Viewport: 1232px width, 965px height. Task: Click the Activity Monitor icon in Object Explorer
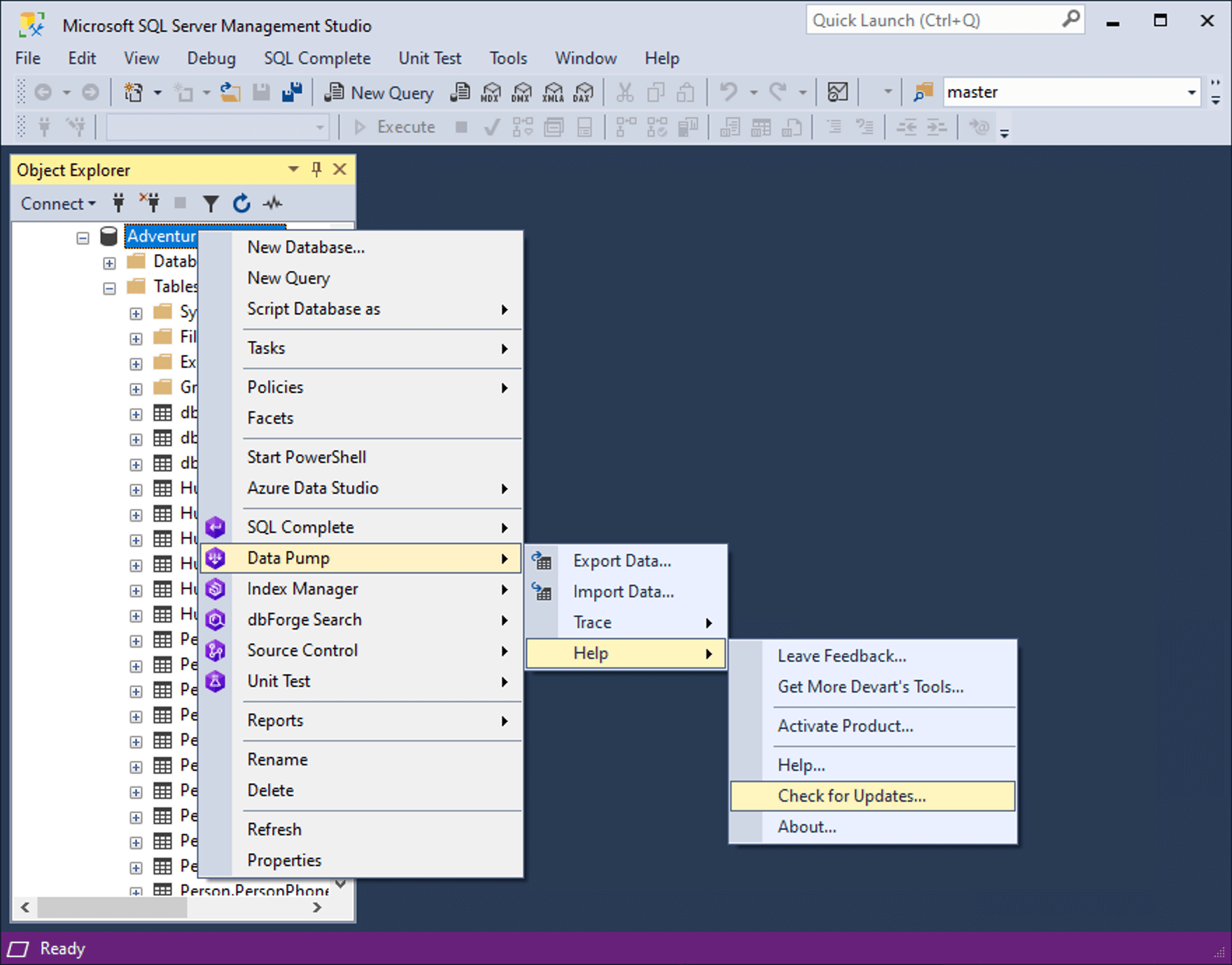tap(272, 203)
